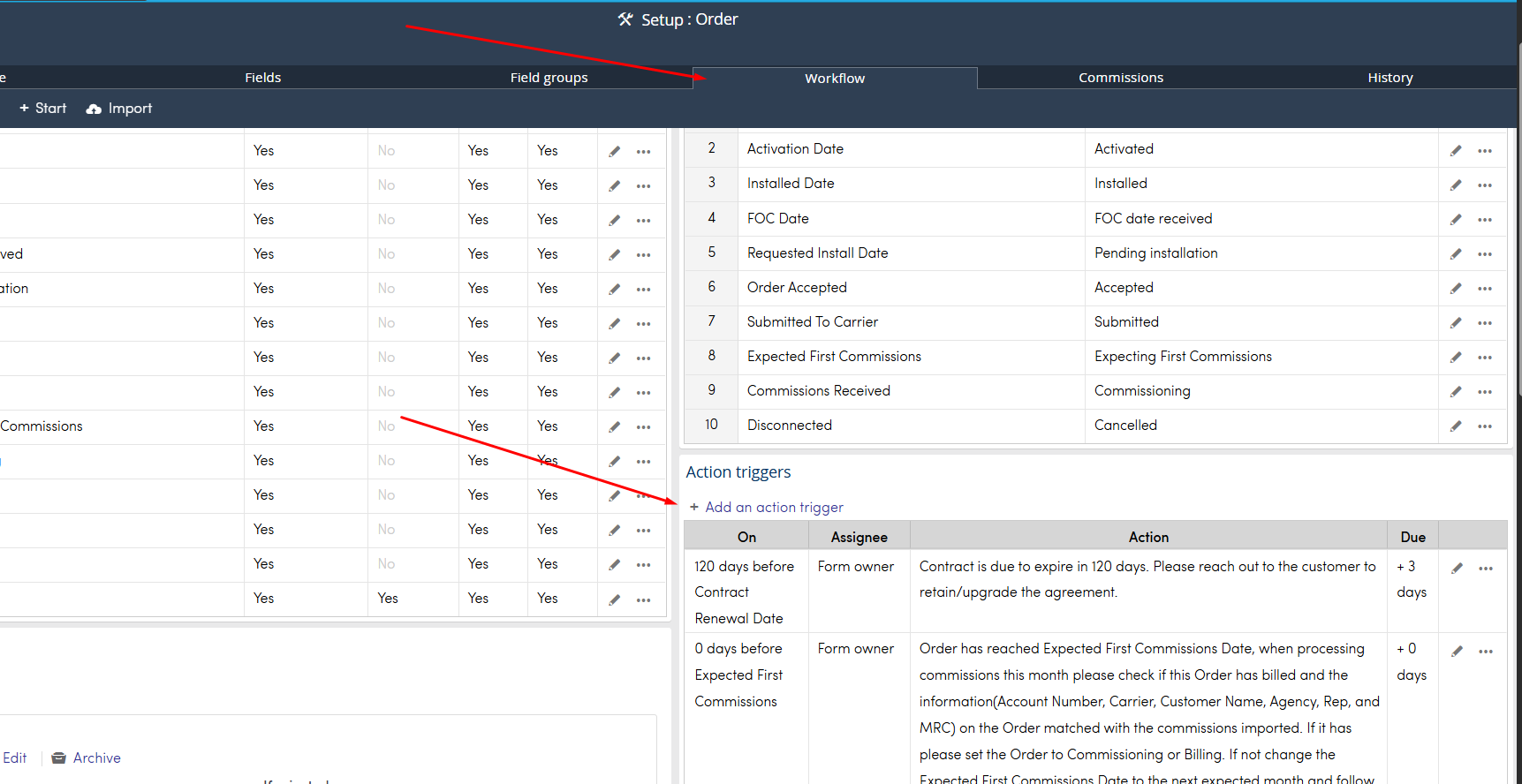Open more options for Submitted To Carrier
Viewport: 1522px width, 784px height.
[1485, 323]
